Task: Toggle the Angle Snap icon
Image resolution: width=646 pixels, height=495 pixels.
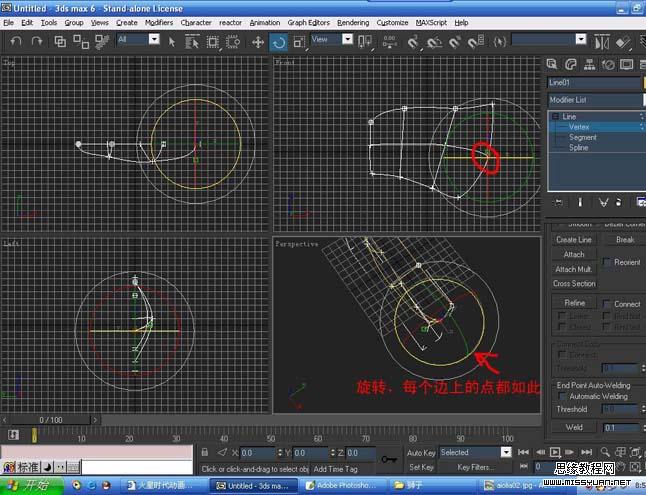Action: 434,42
